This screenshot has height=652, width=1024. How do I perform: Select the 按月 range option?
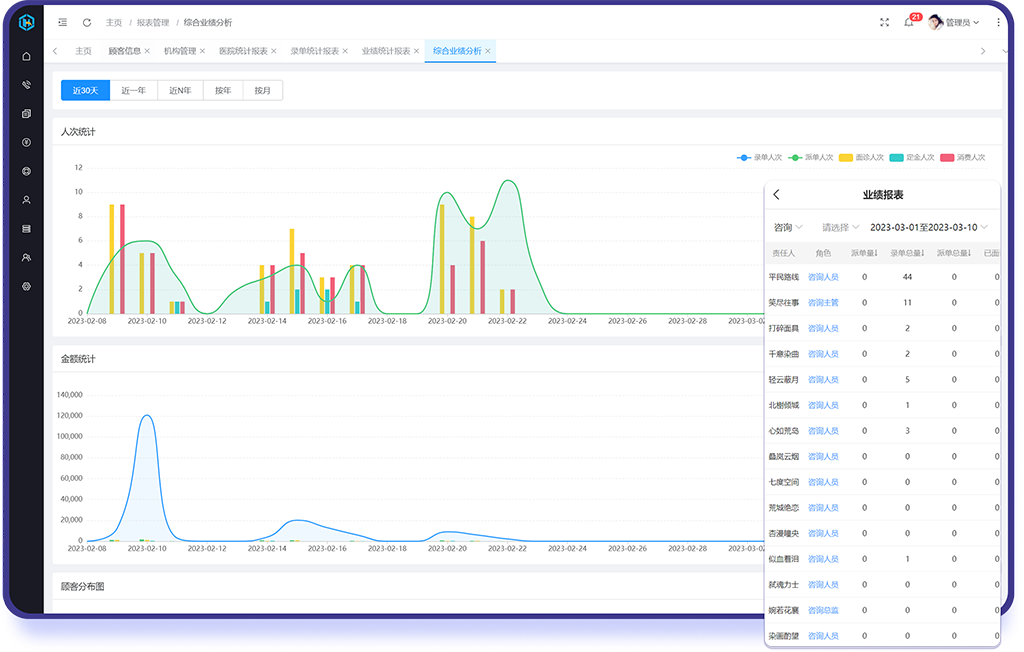[263, 91]
